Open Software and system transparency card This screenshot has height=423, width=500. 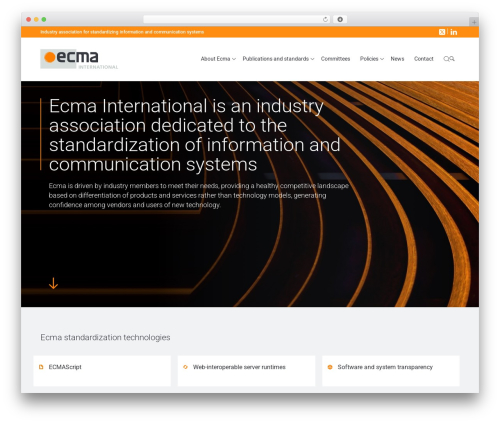[x=391, y=371]
